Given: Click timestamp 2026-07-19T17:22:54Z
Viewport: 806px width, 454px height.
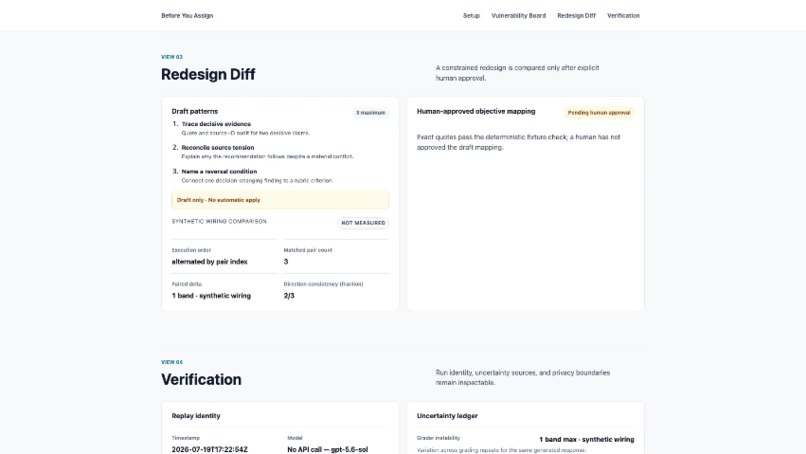Looking at the screenshot, I should pyautogui.click(x=210, y=450).
